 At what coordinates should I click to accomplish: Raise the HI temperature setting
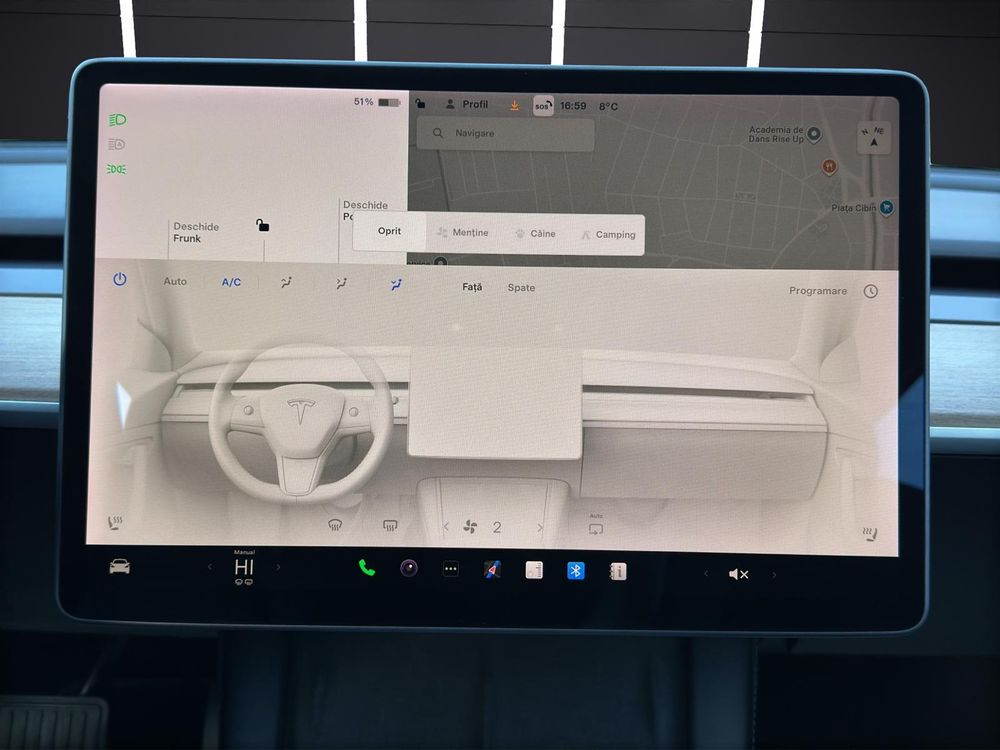point(278,568)
